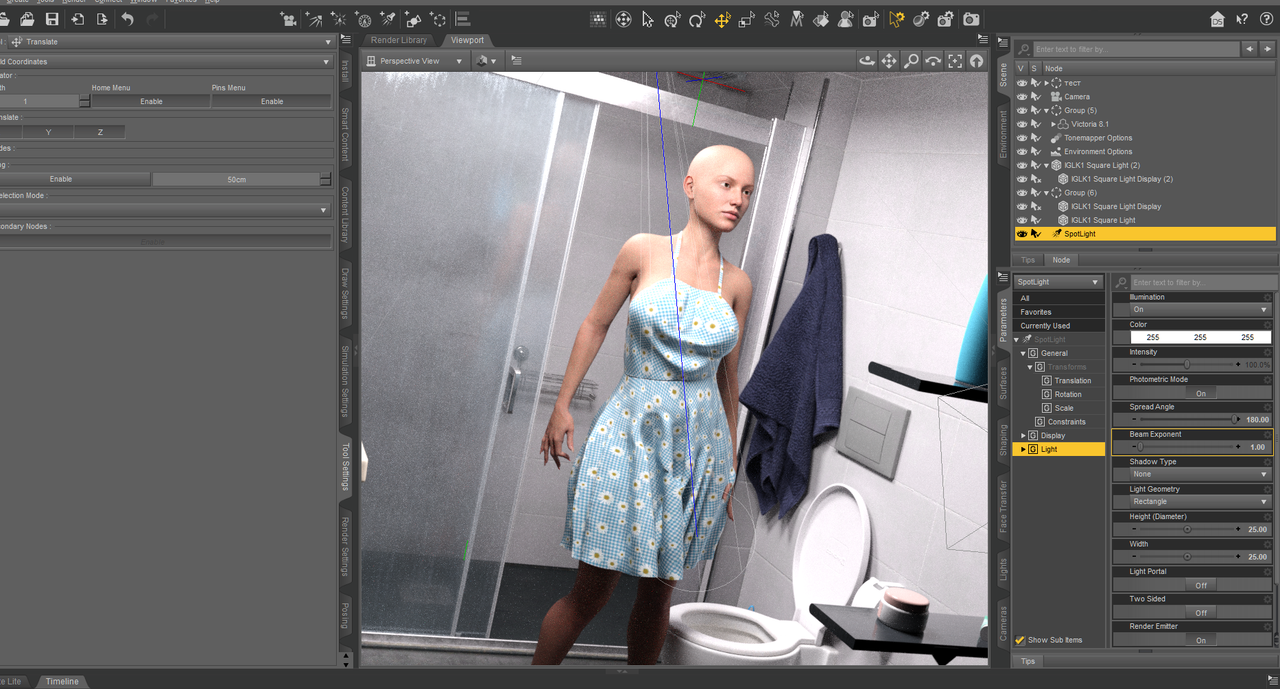Screen dimensions: 1280x689
Task: Click the Import file icon
Action: (x=77, y=19)
